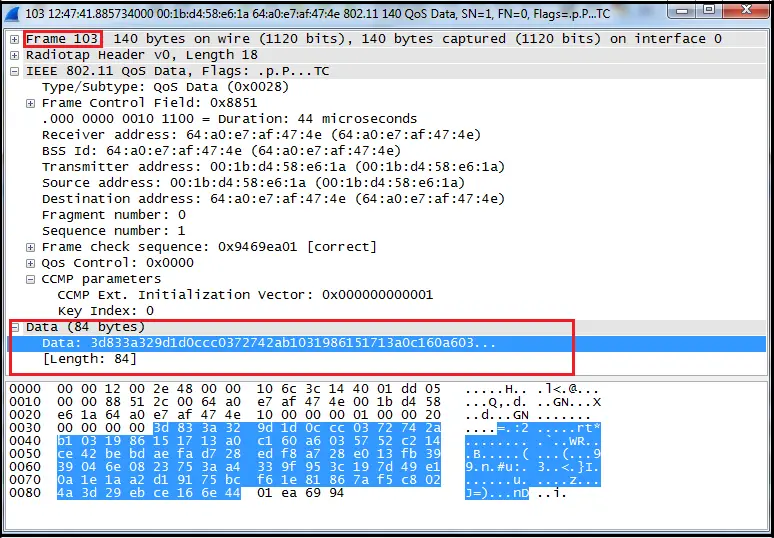Screen dimensions: 774x538
Task: Click hex offset 0020 in bytes pane
Action: [x=25, y=415]
